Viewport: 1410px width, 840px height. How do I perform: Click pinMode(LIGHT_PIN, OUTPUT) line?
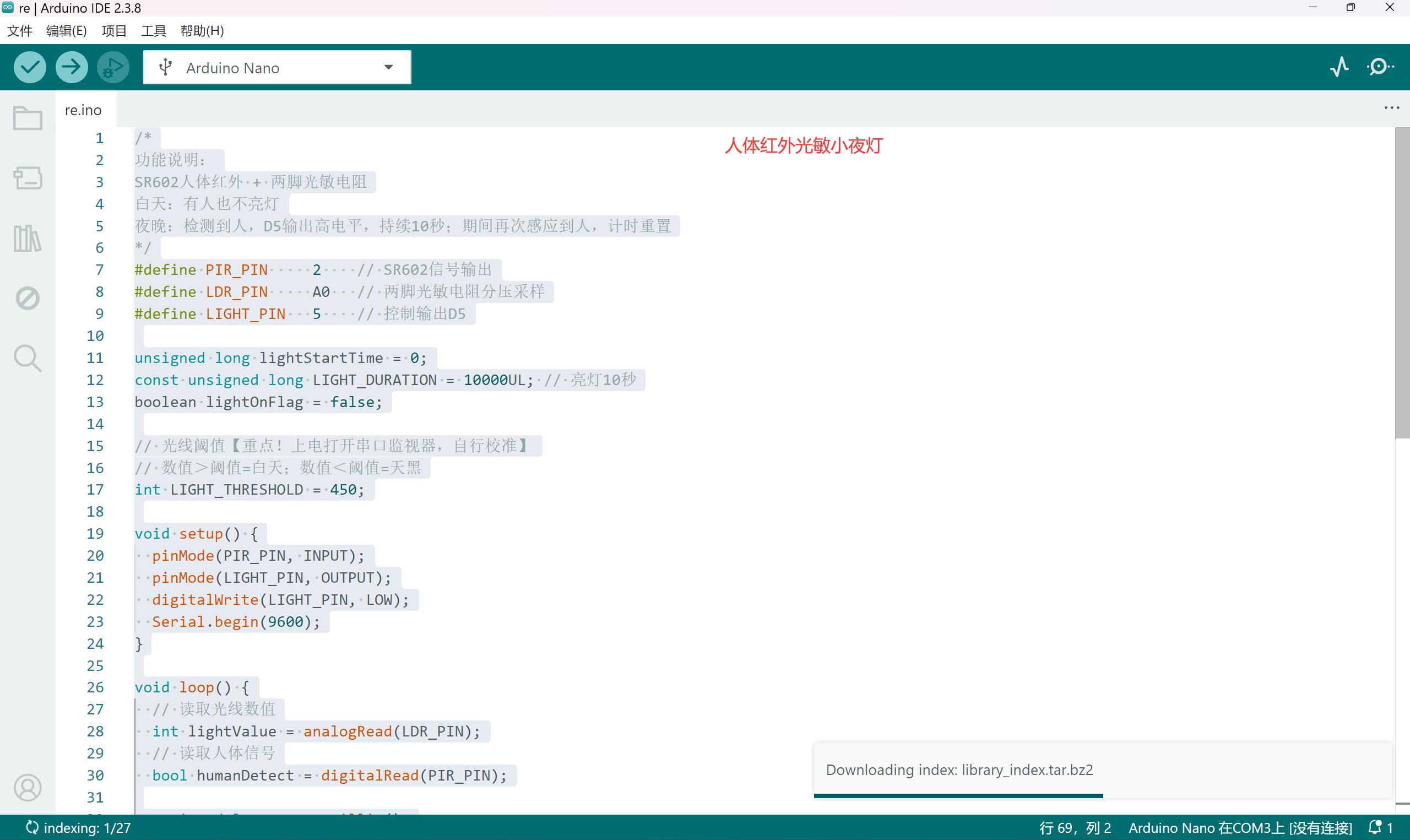[272, 578]
